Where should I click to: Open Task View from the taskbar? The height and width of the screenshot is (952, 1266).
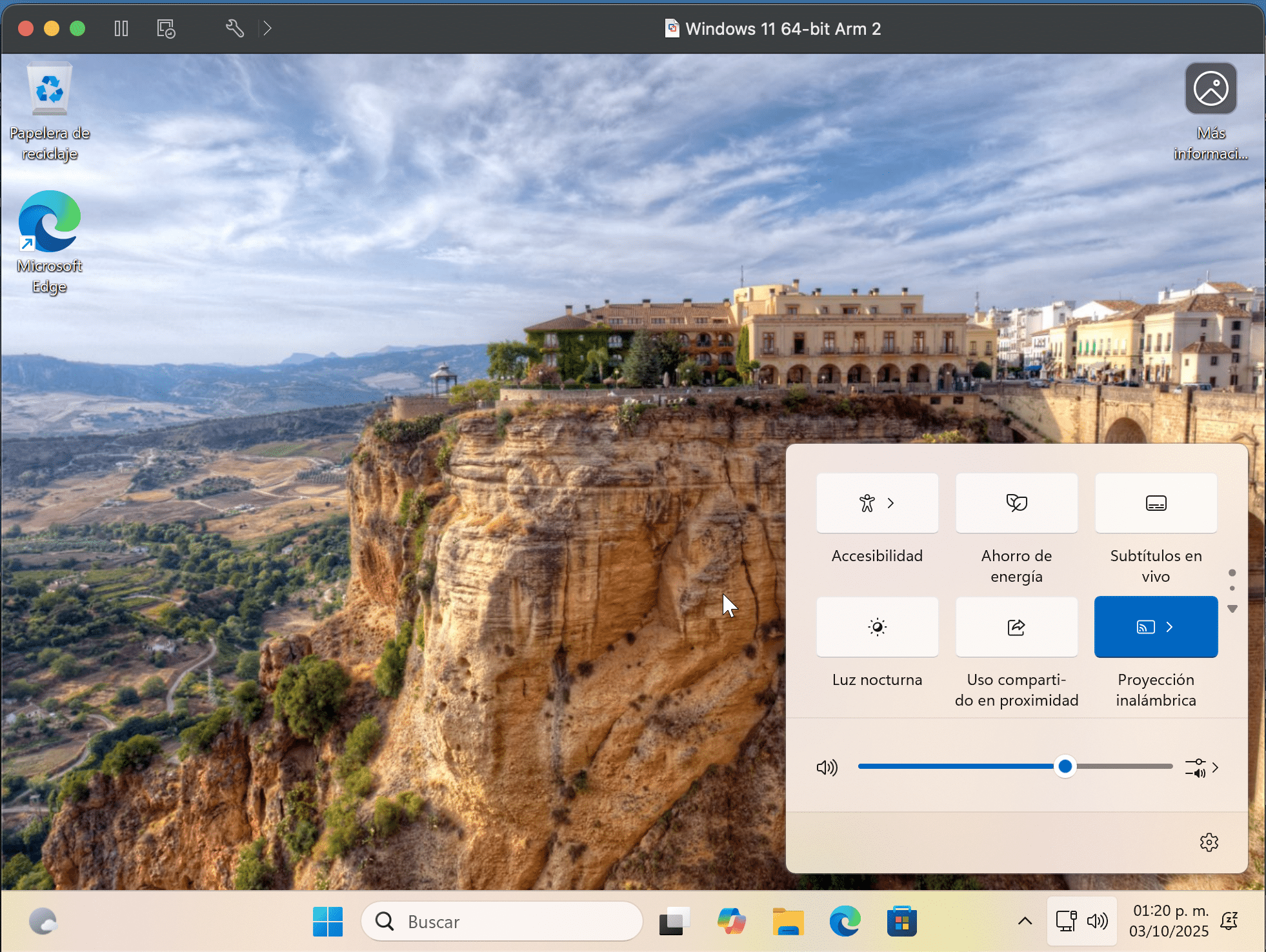(674, 922)
